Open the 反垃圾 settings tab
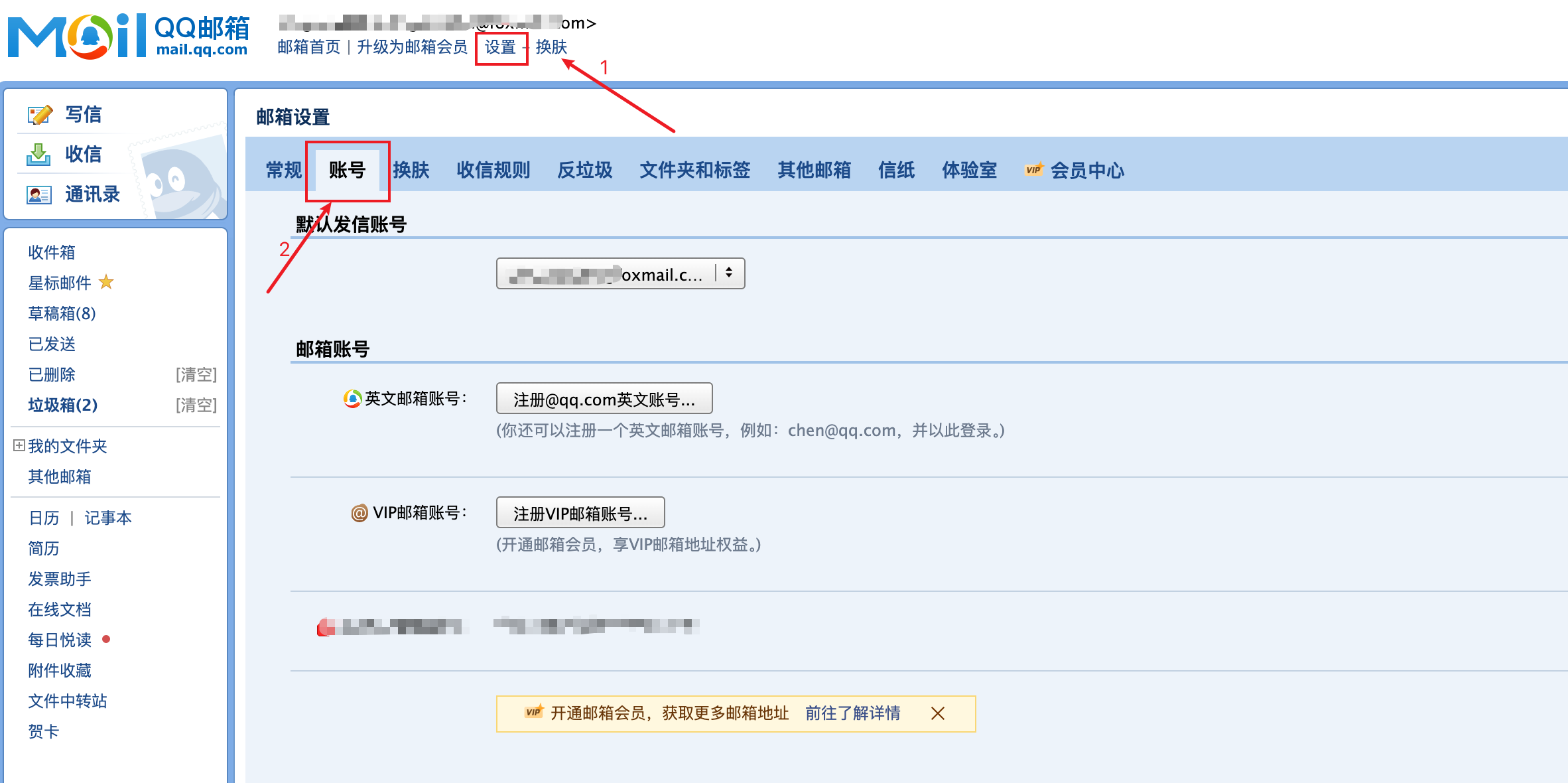This screenshot has height=783, width=1568. tap(584, 170)
